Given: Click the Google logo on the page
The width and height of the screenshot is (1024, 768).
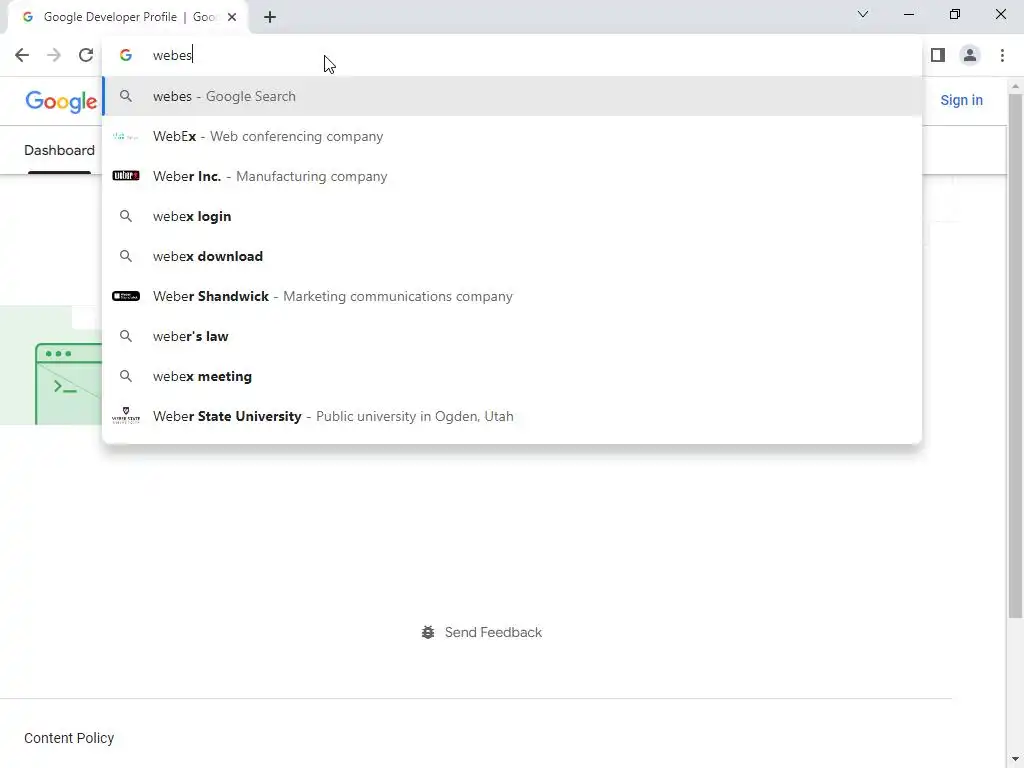Looking at the screenshot, I should [x=61, y=101].
